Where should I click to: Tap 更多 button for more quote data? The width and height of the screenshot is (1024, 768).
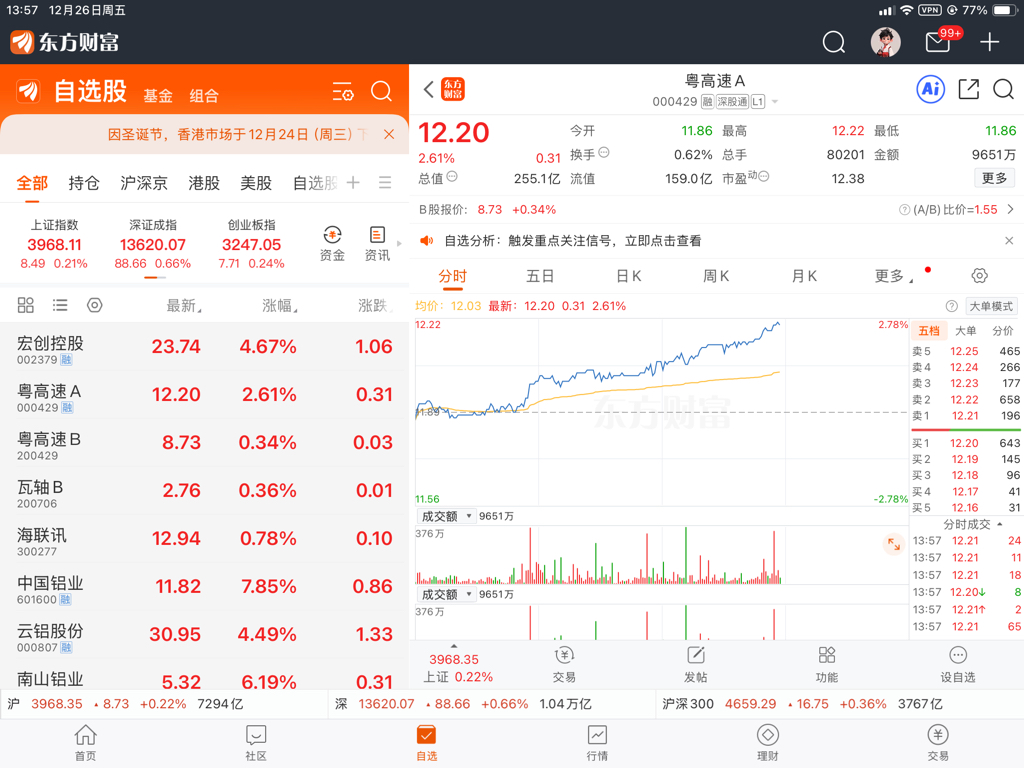(995, 178)
